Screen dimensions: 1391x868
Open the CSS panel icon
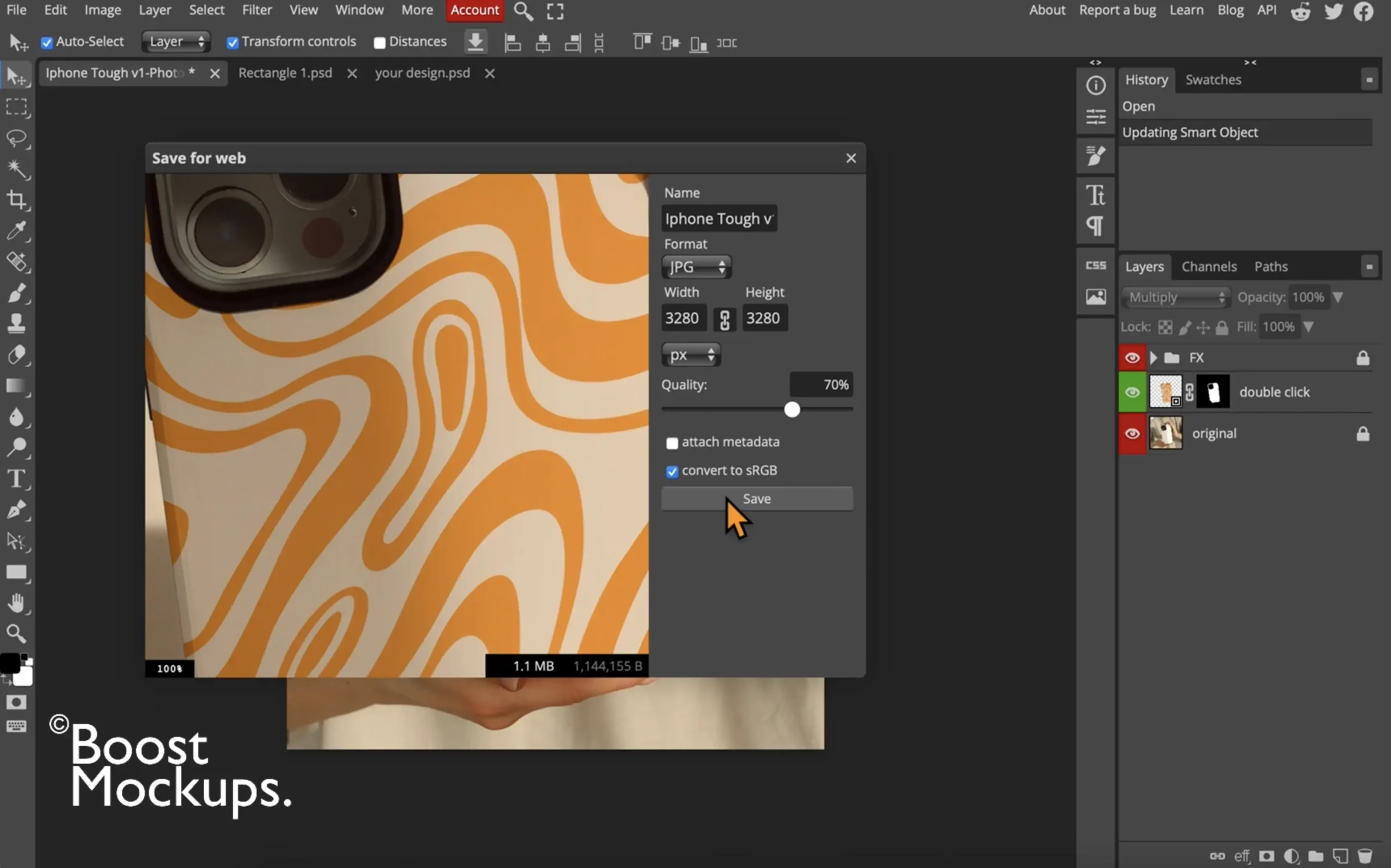tap(1095, 265)
